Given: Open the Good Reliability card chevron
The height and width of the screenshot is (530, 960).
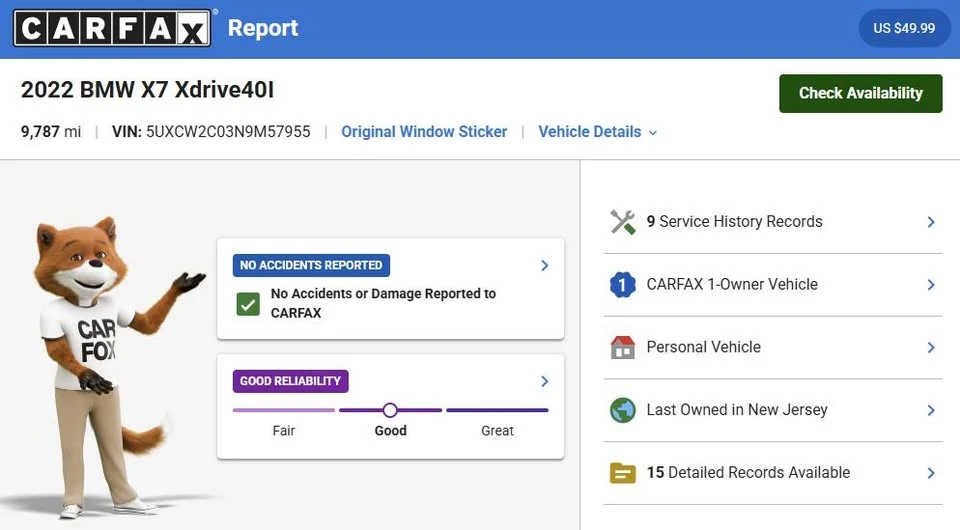Looking at the screenshot, I should [544, 381].
